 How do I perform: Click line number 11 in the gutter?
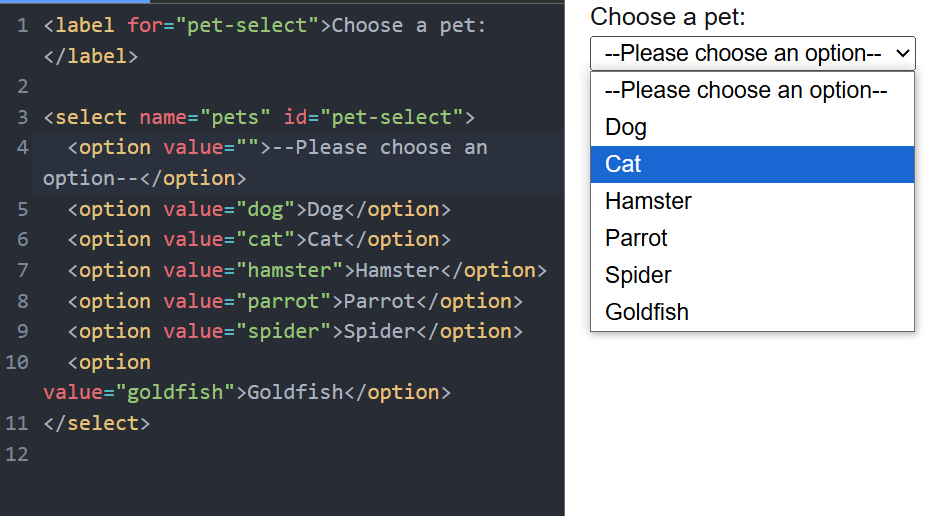click(16, 423)
